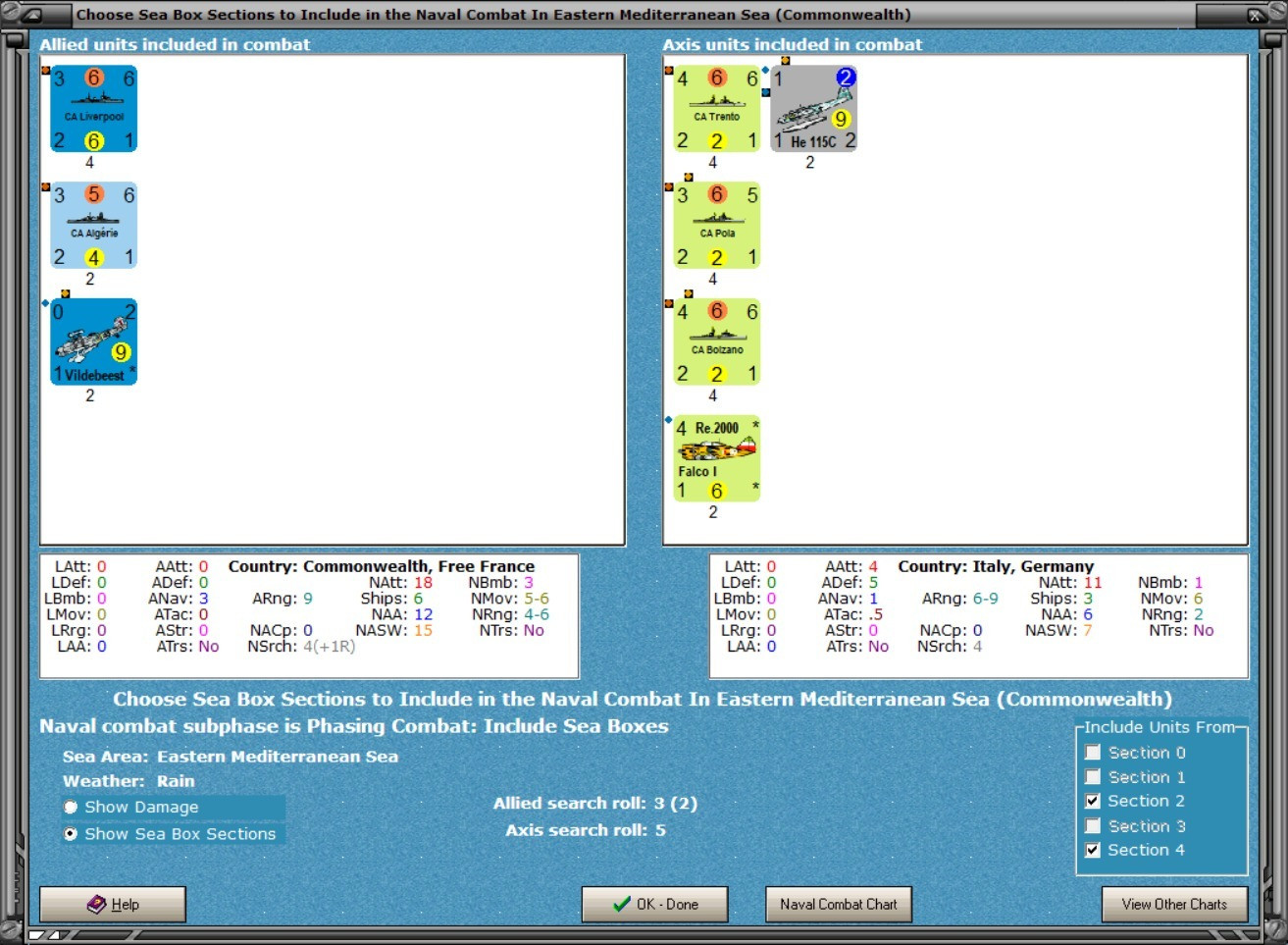1288x945 pixels.
Task: Click the Axis search roll text
Action: [586, 830]
